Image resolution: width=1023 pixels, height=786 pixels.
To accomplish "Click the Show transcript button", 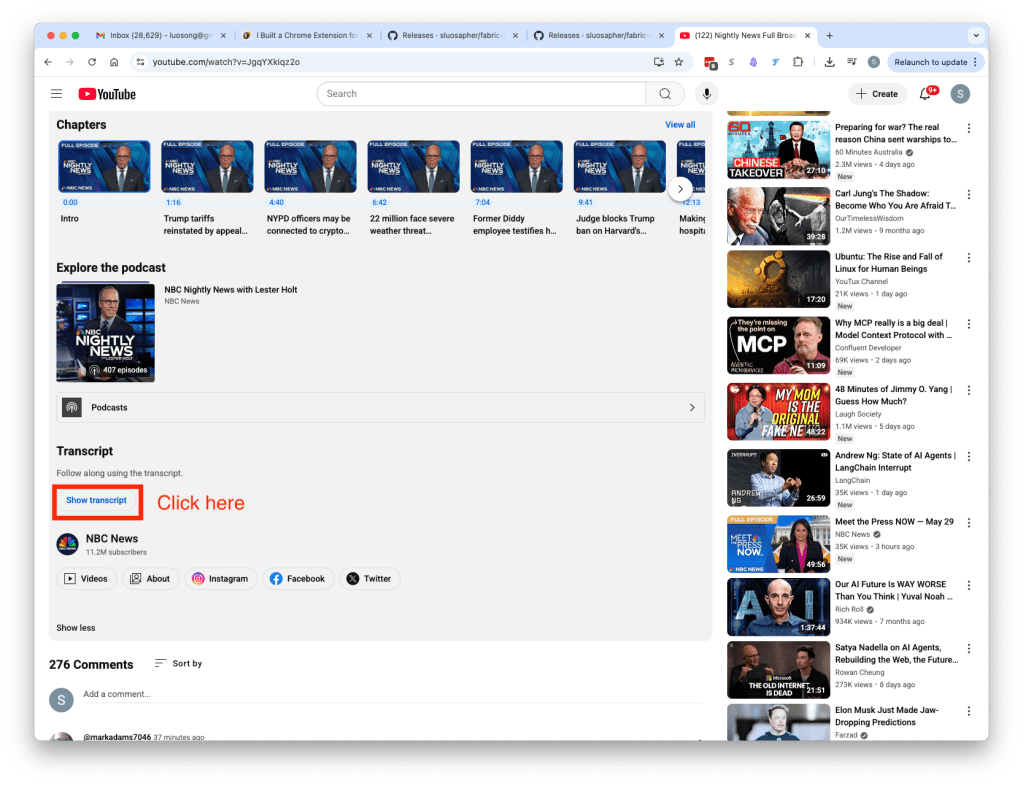I will [96, 501].
